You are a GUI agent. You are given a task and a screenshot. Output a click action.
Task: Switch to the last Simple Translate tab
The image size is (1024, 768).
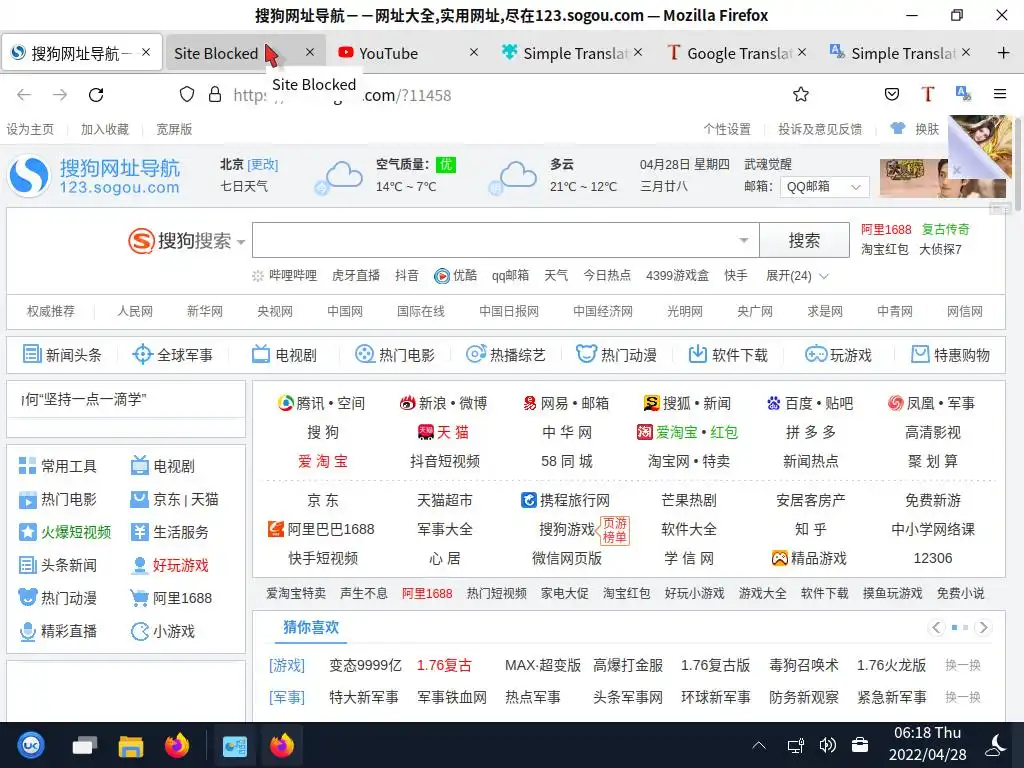pos(903,53)
